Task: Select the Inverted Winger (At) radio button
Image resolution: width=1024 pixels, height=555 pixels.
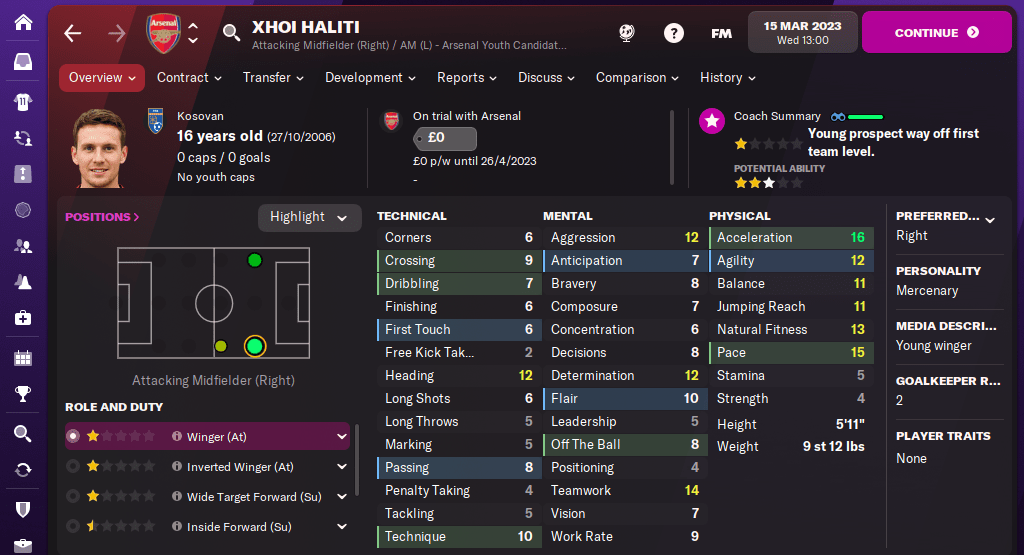Action: (x=72, y=467)
